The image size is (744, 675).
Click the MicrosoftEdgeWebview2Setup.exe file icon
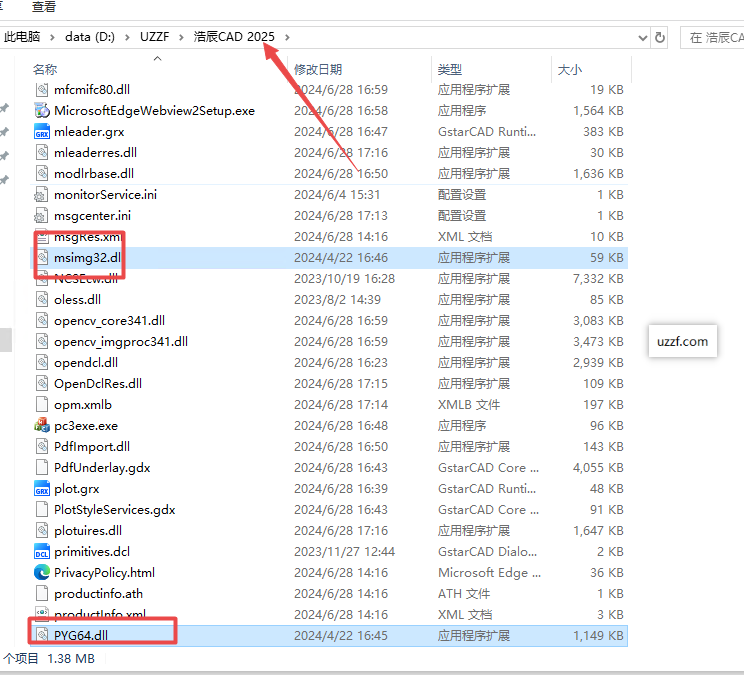point(42,111)
